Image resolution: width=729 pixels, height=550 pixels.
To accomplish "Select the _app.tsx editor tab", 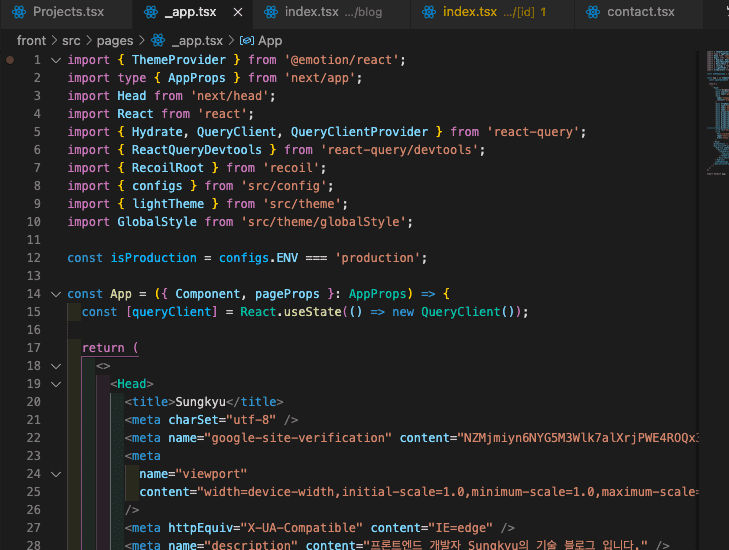I will click(x=192, y=12).
